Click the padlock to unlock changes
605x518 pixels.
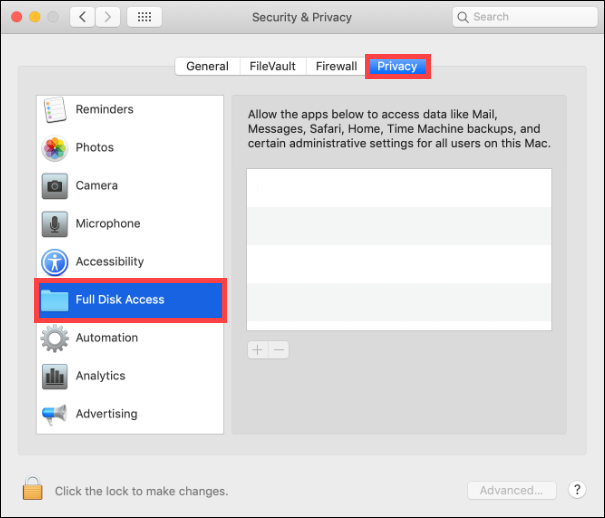(32, 488)
